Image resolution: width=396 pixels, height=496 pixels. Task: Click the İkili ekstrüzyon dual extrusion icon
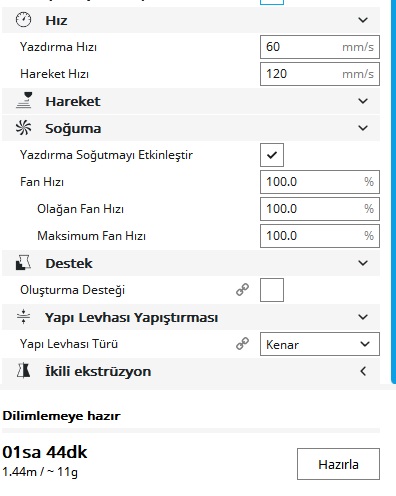click(x=23, y=370)
